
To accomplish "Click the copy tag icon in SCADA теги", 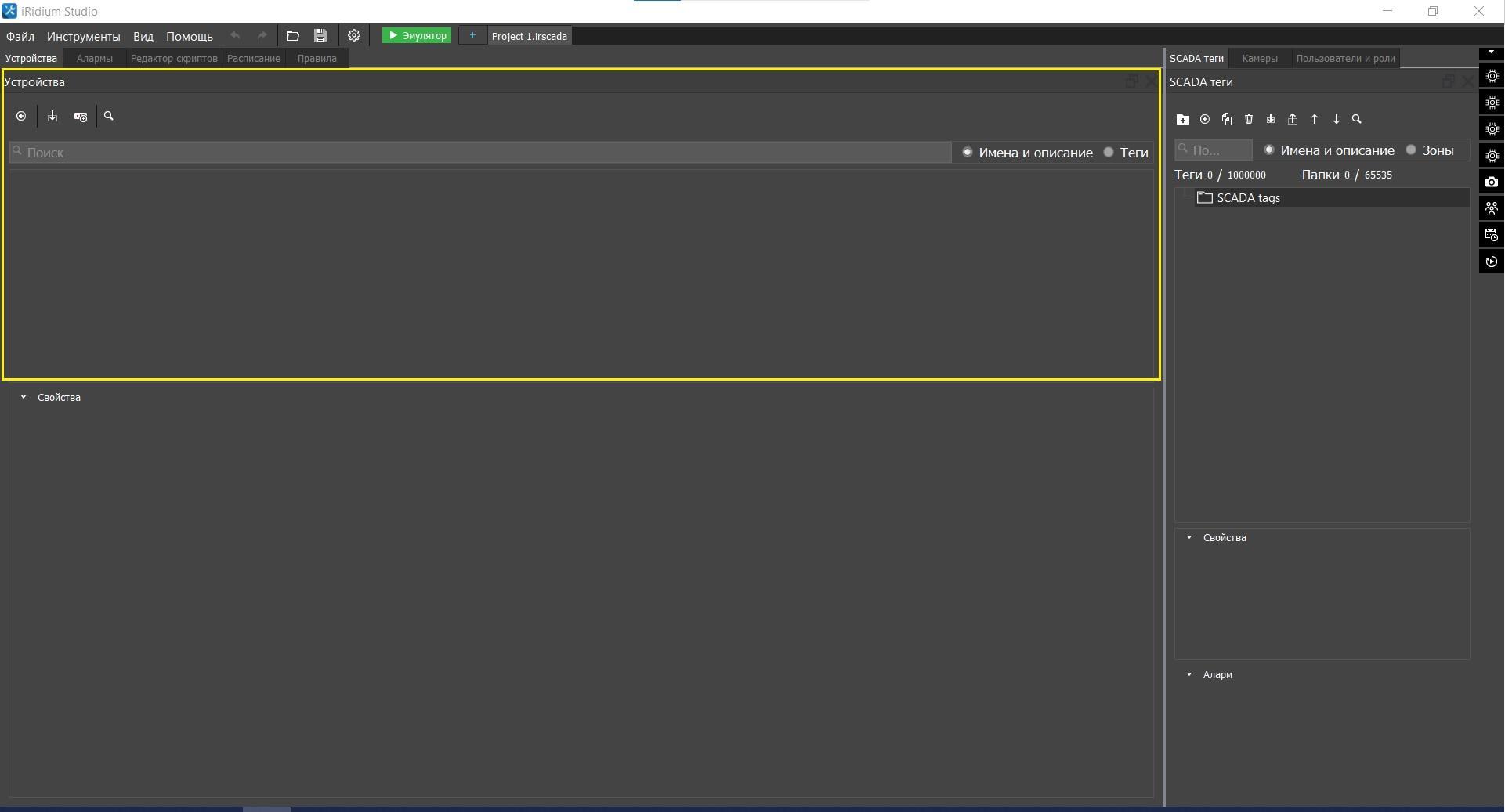I will [x=1227, y=120].
